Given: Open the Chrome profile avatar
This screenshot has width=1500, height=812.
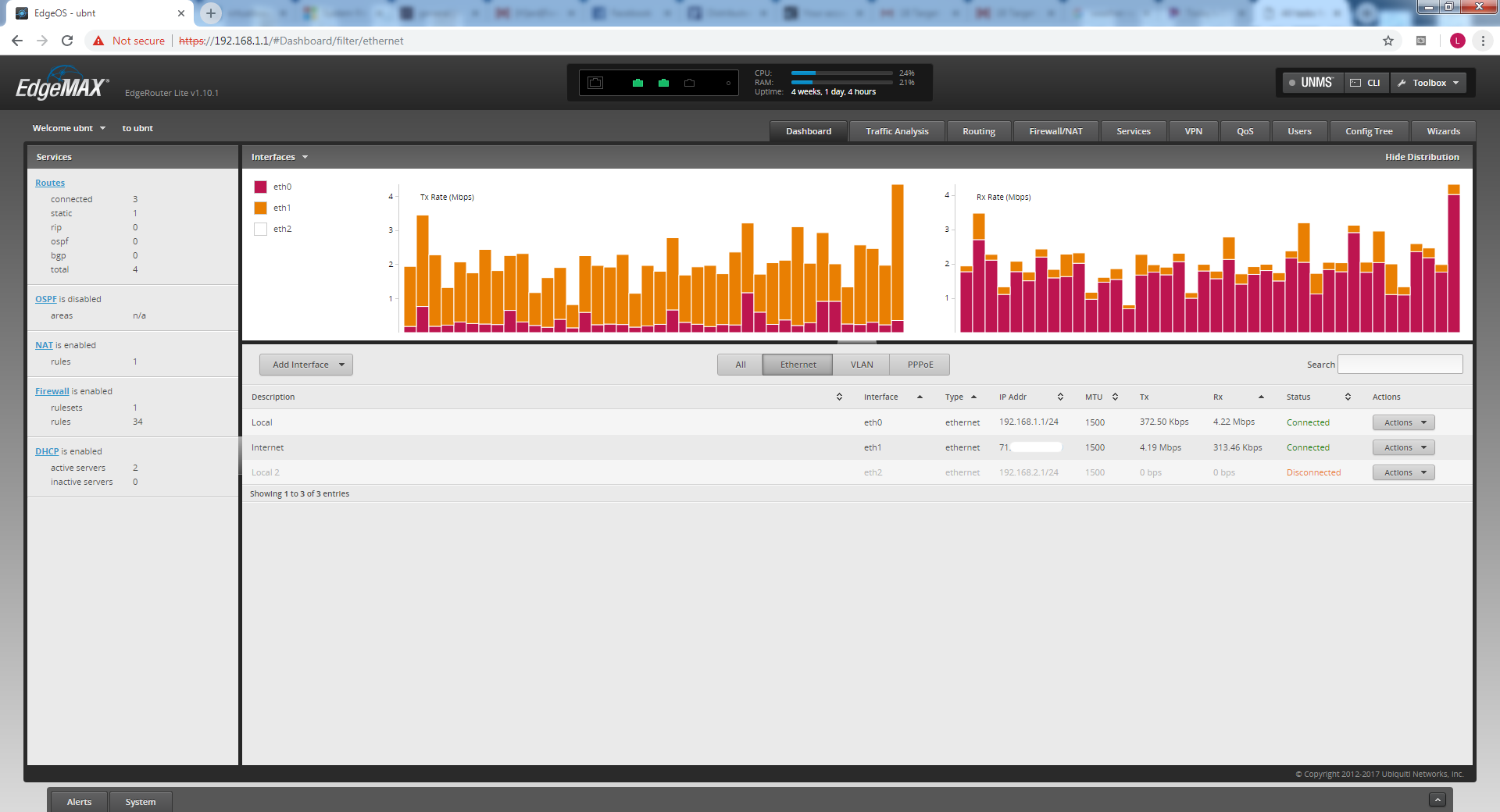Looking at the screenshot, I should [1457, 41].
